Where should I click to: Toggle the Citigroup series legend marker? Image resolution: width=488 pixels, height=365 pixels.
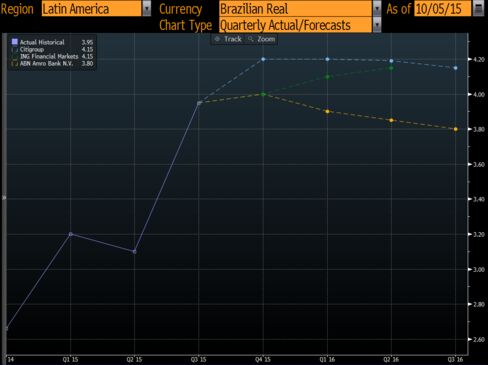15,49
